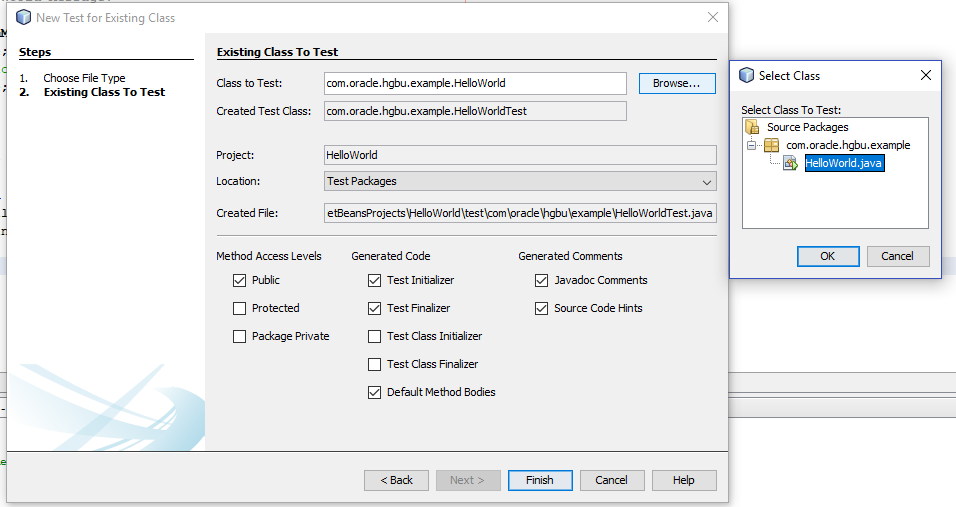Click the Browse button
This screenshot has width=956, height=507.
(677, 84)
